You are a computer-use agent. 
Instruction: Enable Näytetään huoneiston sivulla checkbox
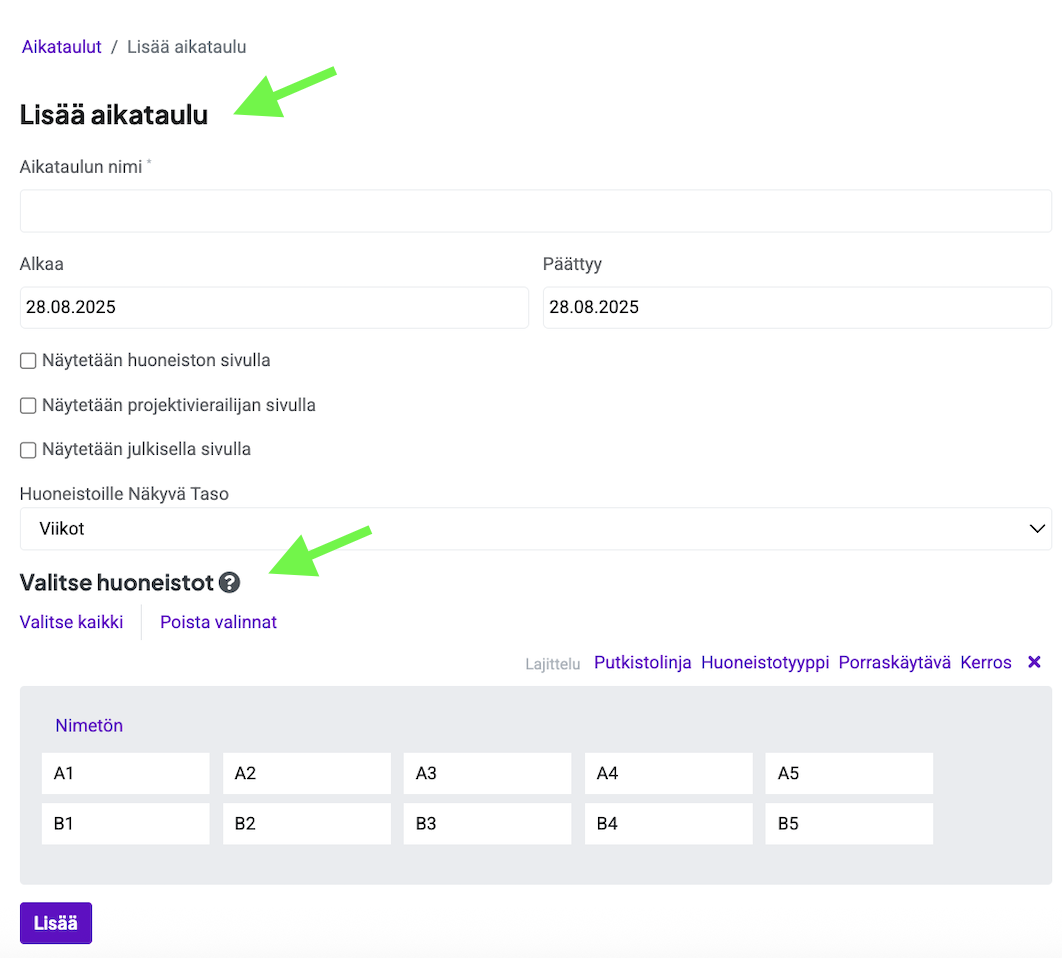tap(29, 361)
